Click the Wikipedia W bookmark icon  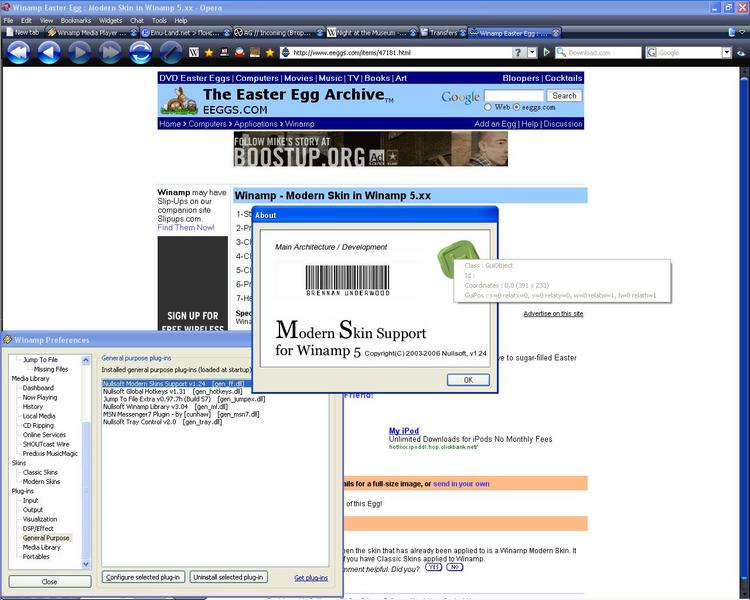(193, 52)
